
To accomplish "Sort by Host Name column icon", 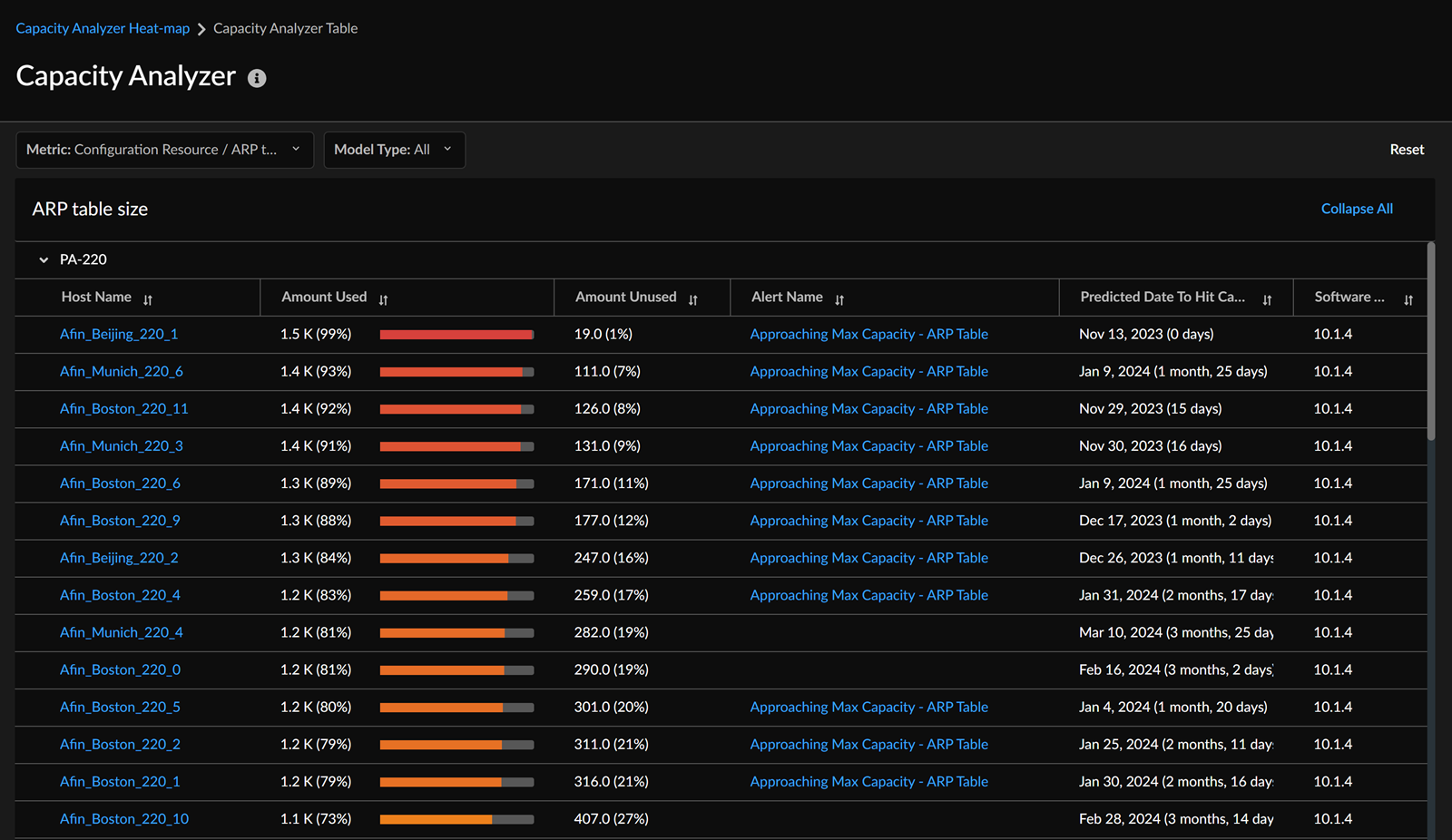I will 148,299.
